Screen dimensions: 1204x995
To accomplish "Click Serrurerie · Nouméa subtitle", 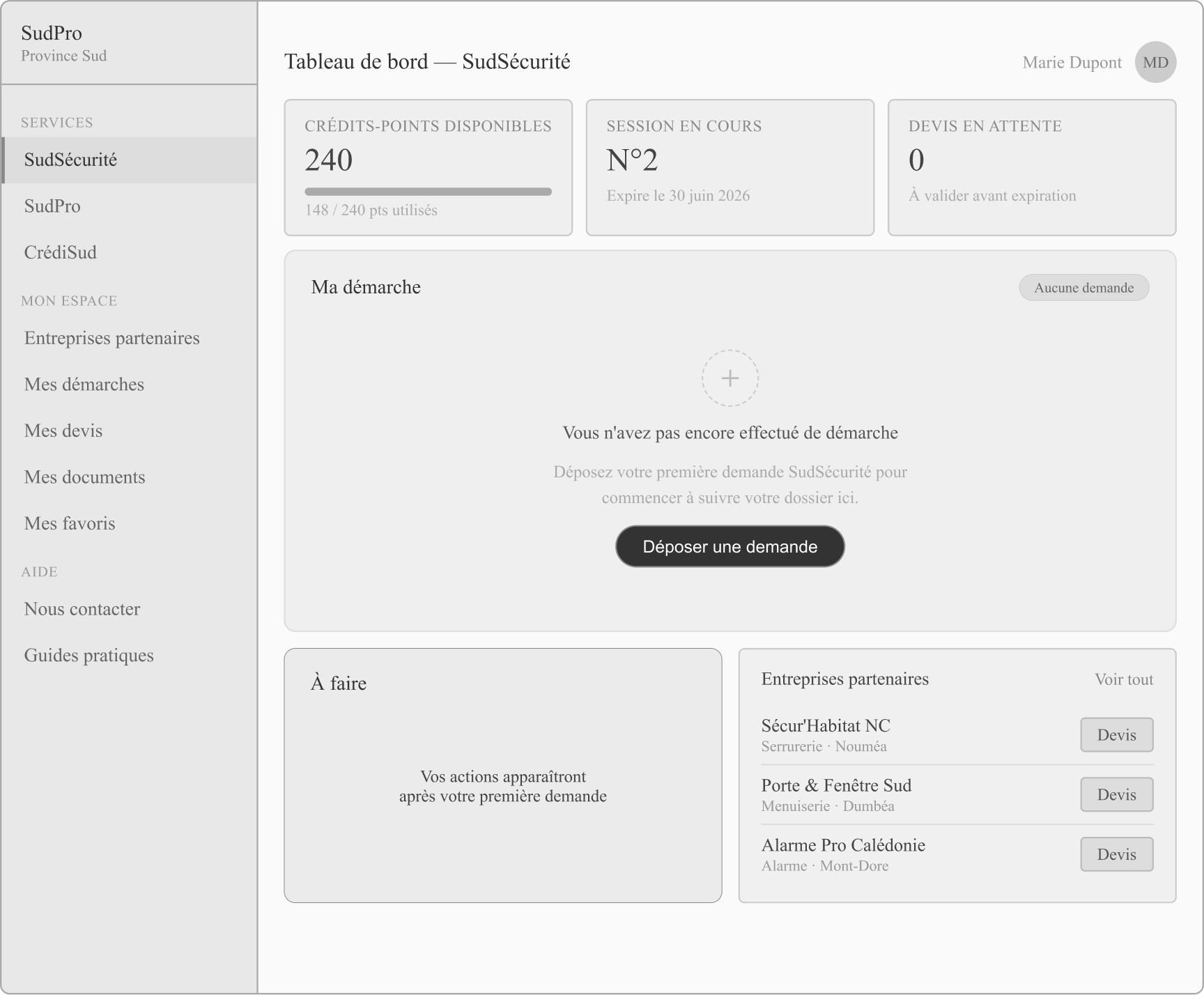I will coord(824,746).
